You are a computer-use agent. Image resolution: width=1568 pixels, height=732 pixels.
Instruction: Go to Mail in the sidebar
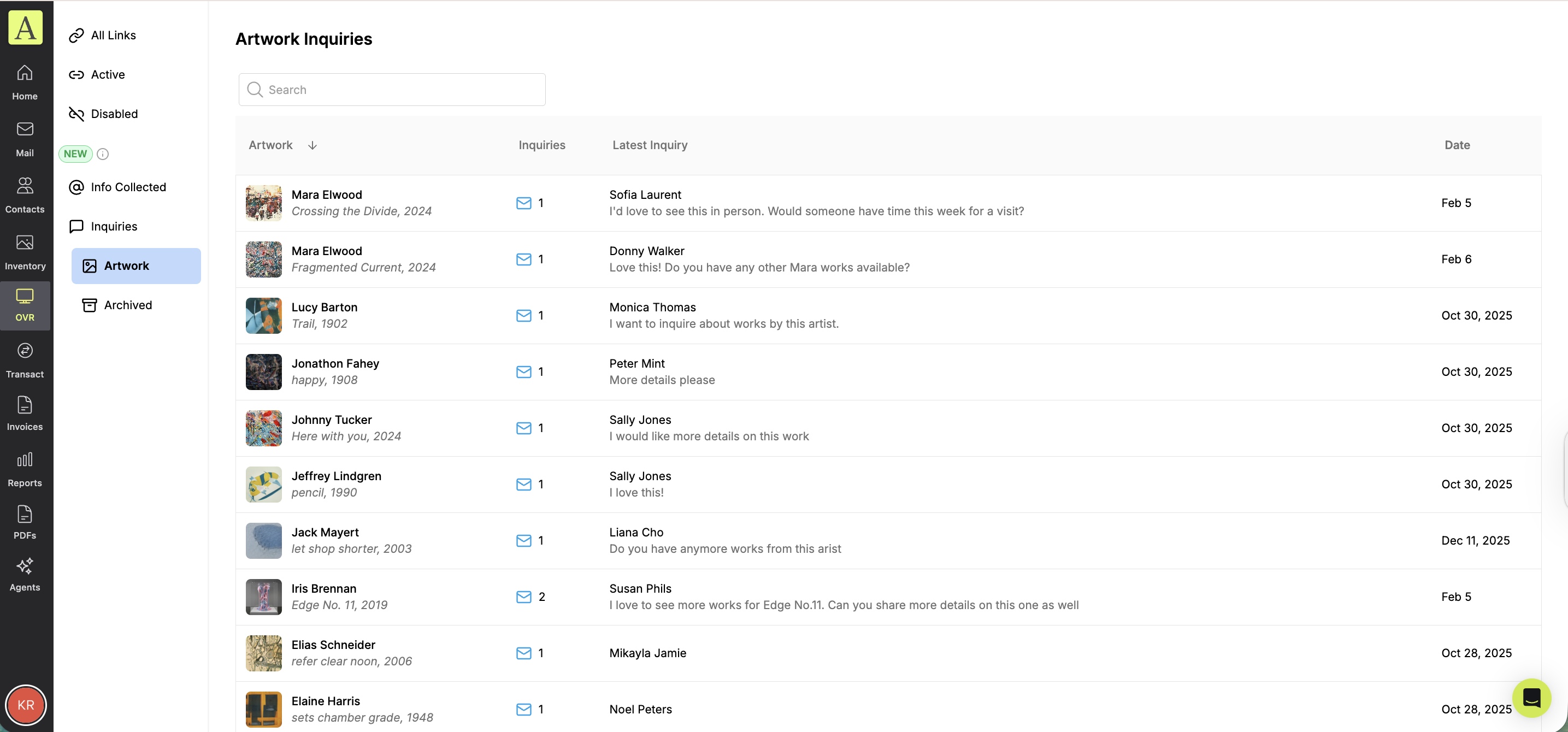[x=25, y=139]
